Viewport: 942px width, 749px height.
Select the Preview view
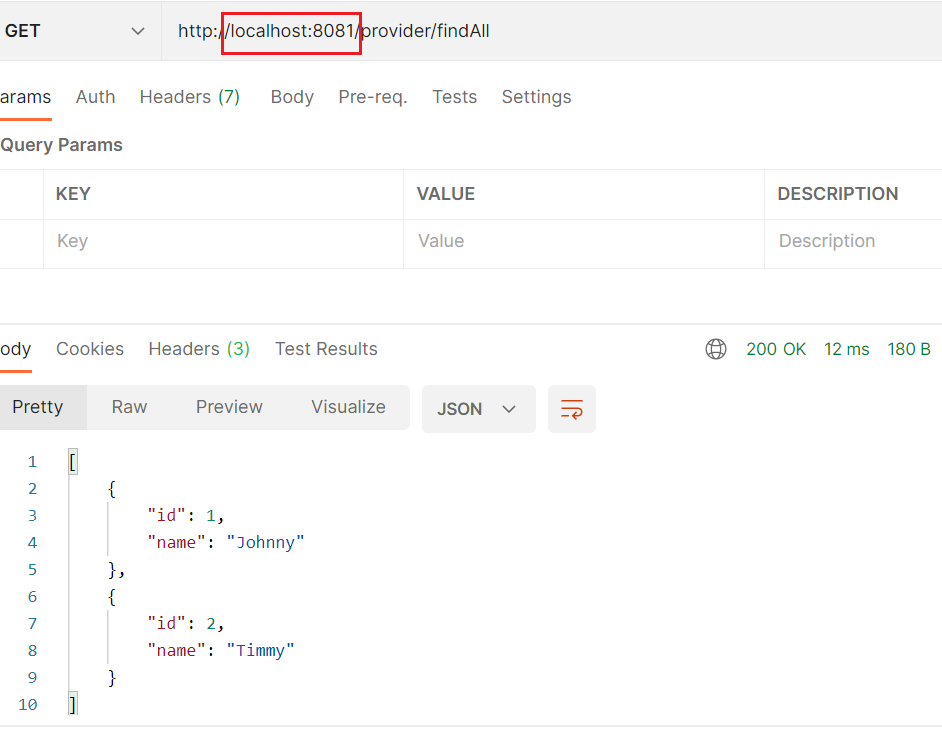point(229,407)
